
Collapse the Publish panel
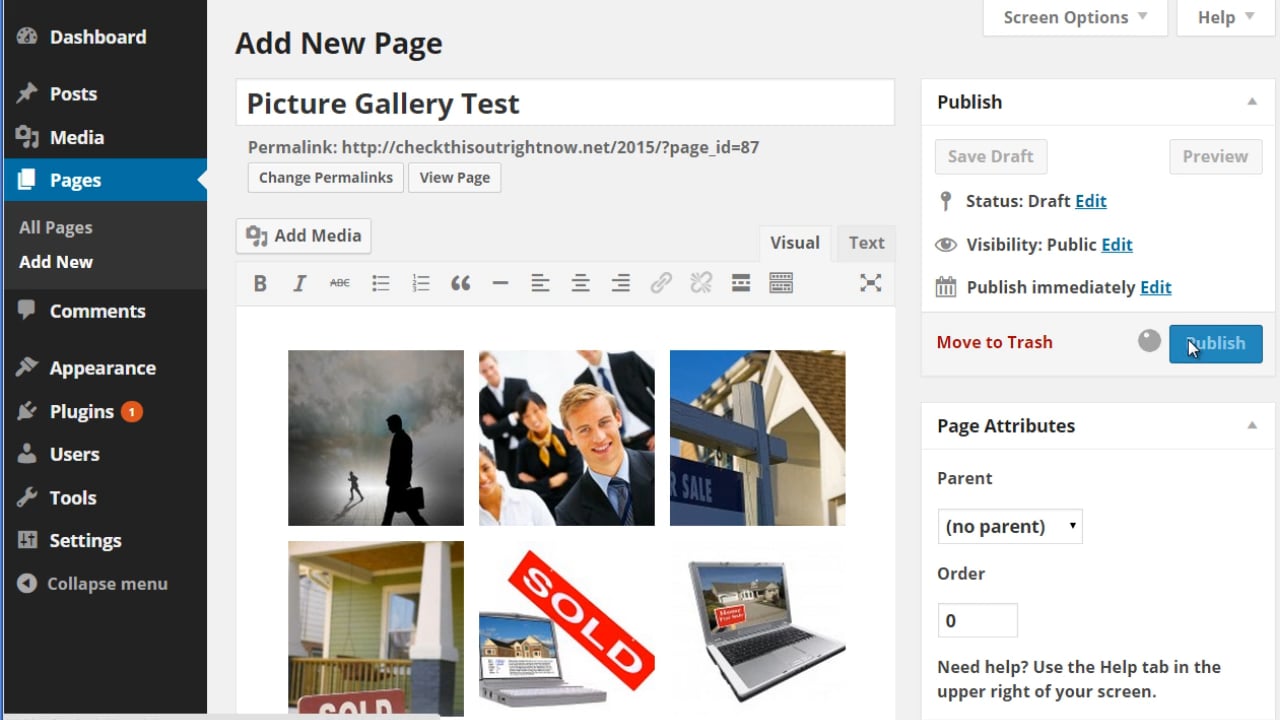click(x=1252, y=101)
